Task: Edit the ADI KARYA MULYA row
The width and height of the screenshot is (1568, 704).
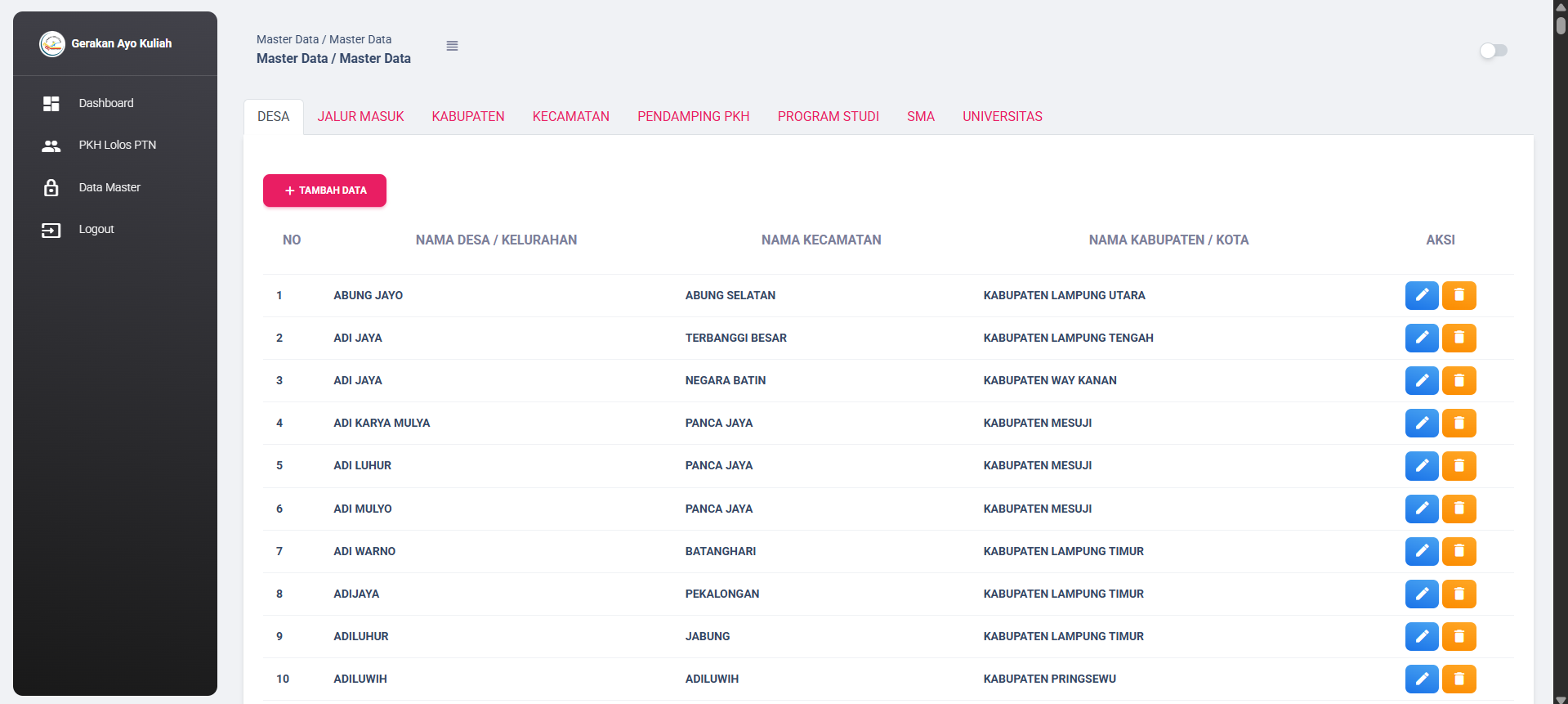Action: [1422, 423]
